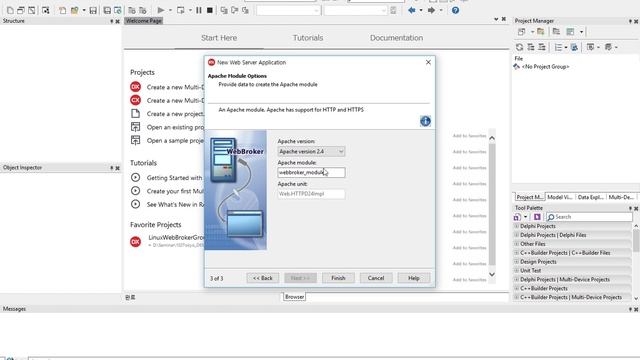Select the Welcome Page editor tab
640x360 pixels.
point(144,21)
